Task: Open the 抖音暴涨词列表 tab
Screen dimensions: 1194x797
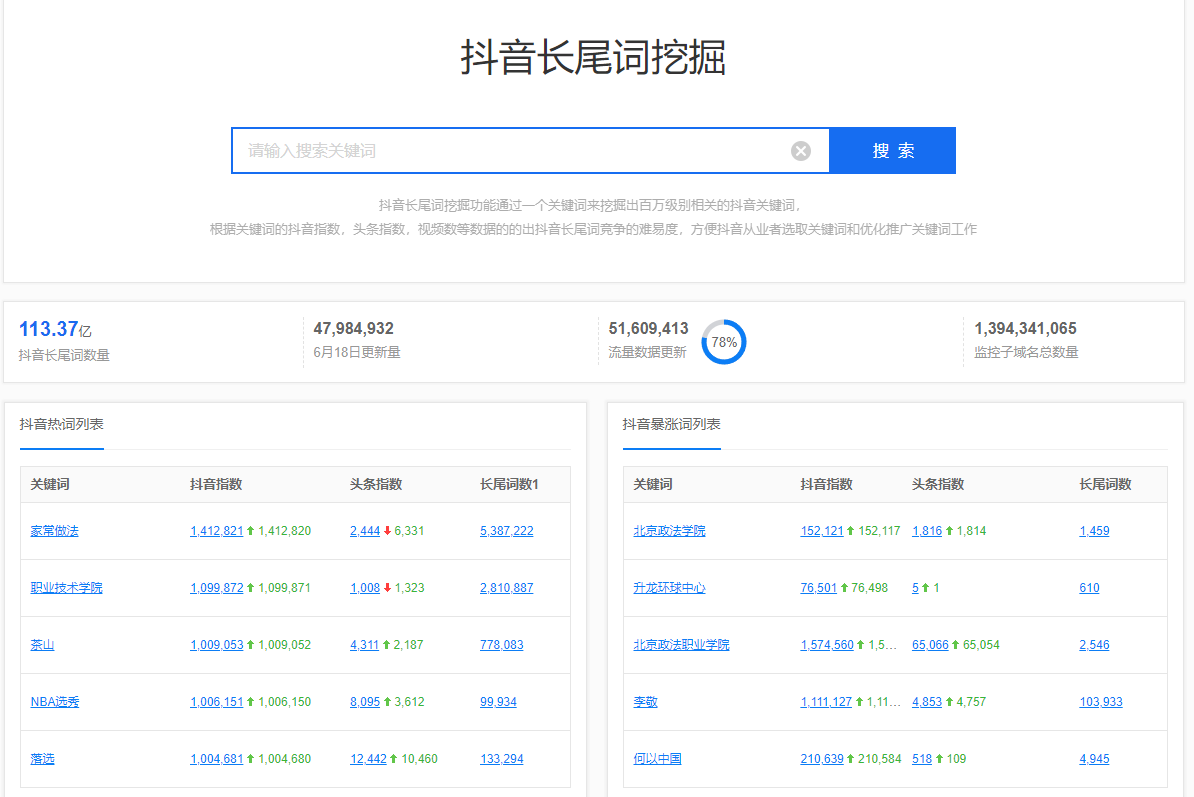Action: click(672, 424)
